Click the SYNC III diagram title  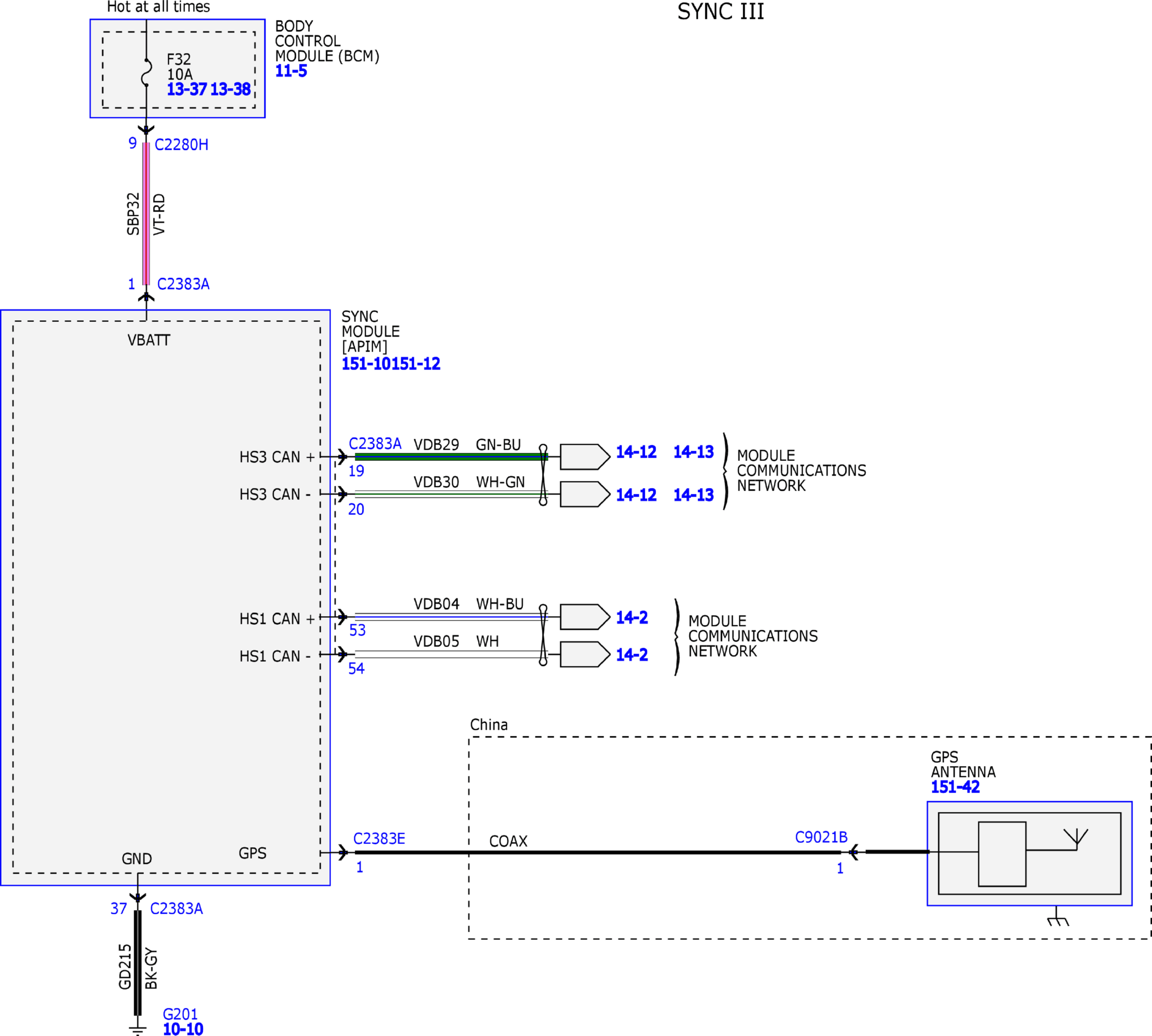720,11
